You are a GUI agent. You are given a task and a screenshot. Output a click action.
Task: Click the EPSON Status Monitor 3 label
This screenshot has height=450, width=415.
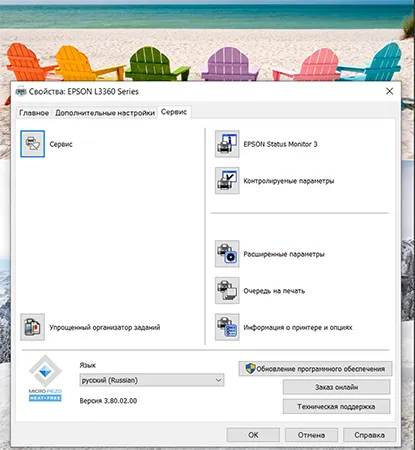[x=280, y=144]
